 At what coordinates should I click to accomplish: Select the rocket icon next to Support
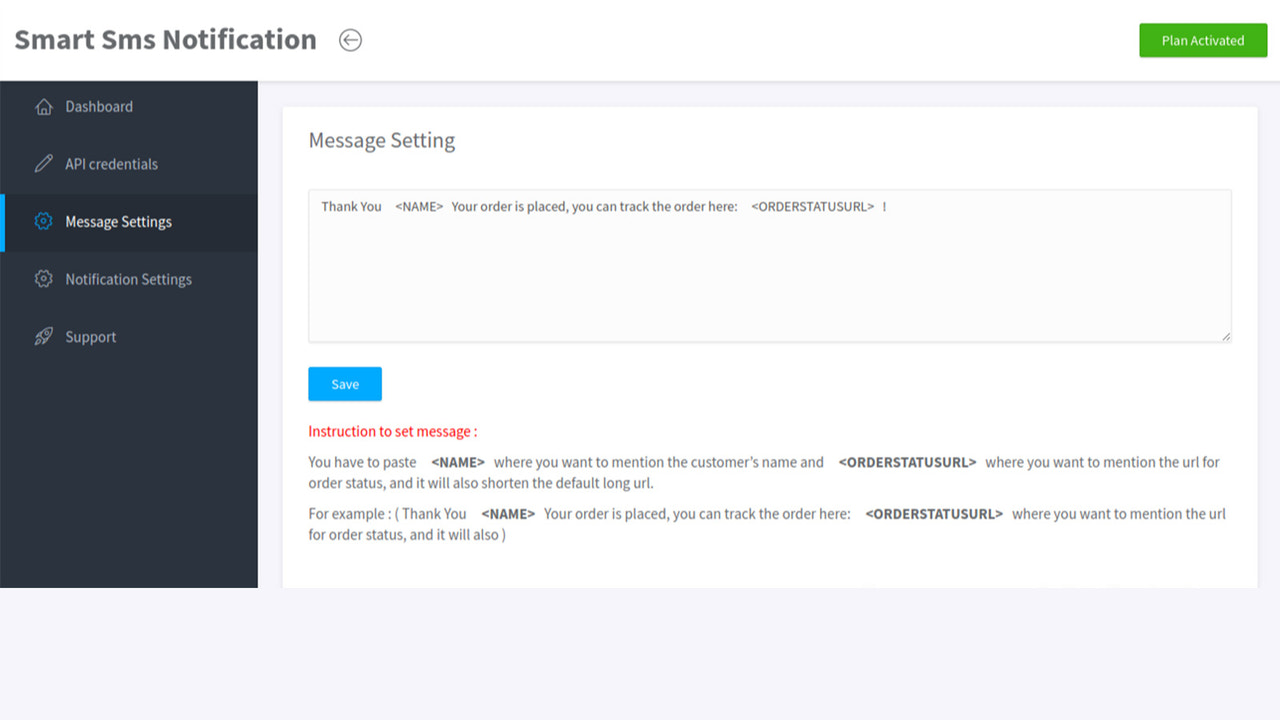click(x=43, y=337)
